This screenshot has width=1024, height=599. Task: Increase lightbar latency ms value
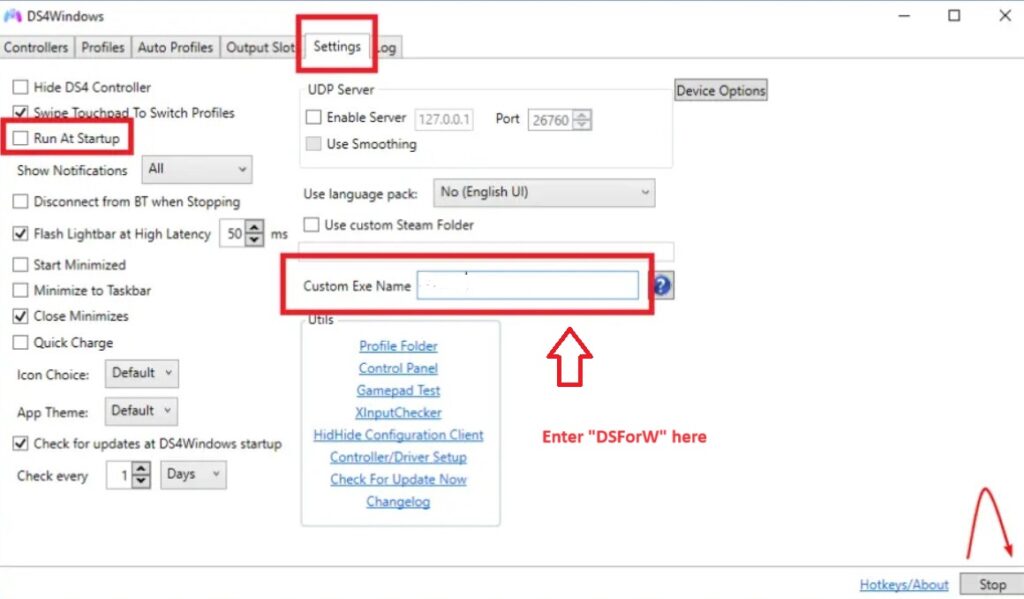pyautogui.click(x=255, y=227)
